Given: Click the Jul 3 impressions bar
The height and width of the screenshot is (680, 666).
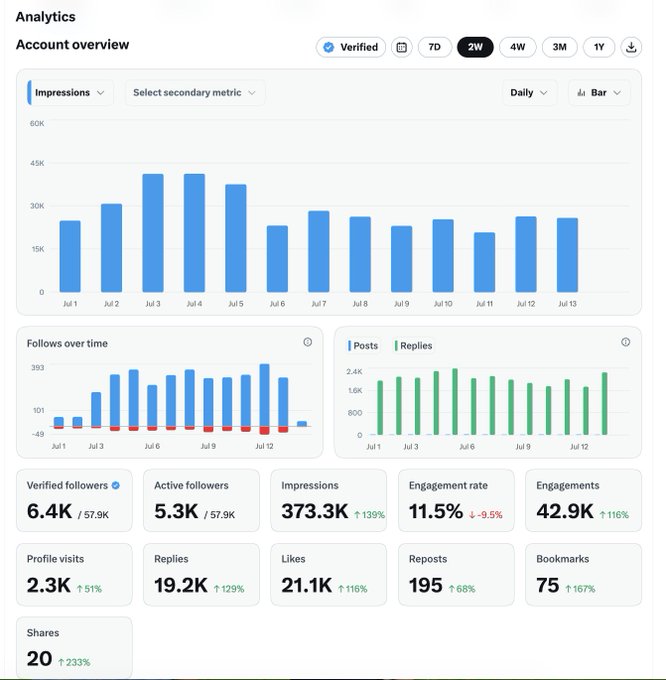Looking at the screenshot, I should 153,233.
